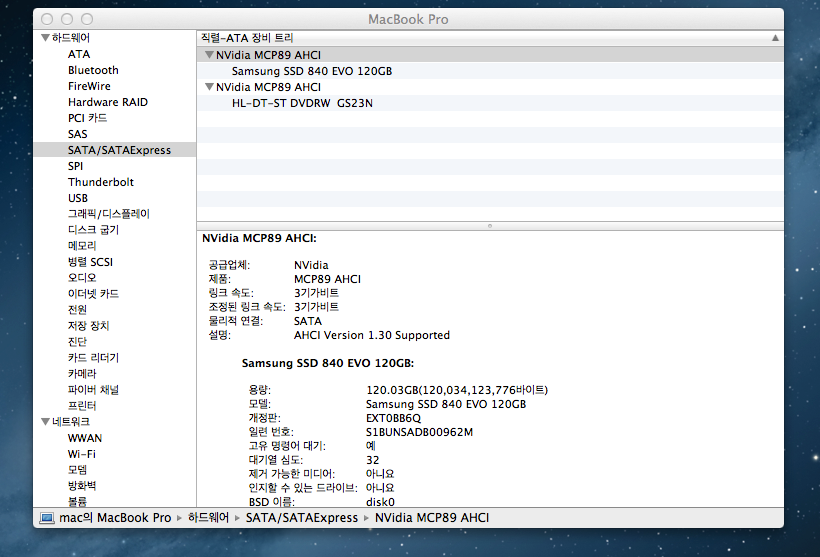The height and width of the screenshot is (557, 820).
Task: Select 그래픽/디스플레이 in sidebar
Action: click(108, 214)
